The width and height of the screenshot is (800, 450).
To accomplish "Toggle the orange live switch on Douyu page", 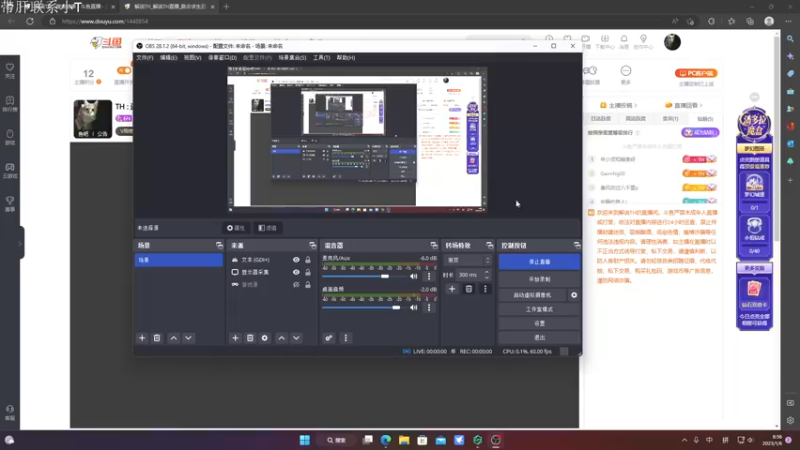I will (123, 70).
